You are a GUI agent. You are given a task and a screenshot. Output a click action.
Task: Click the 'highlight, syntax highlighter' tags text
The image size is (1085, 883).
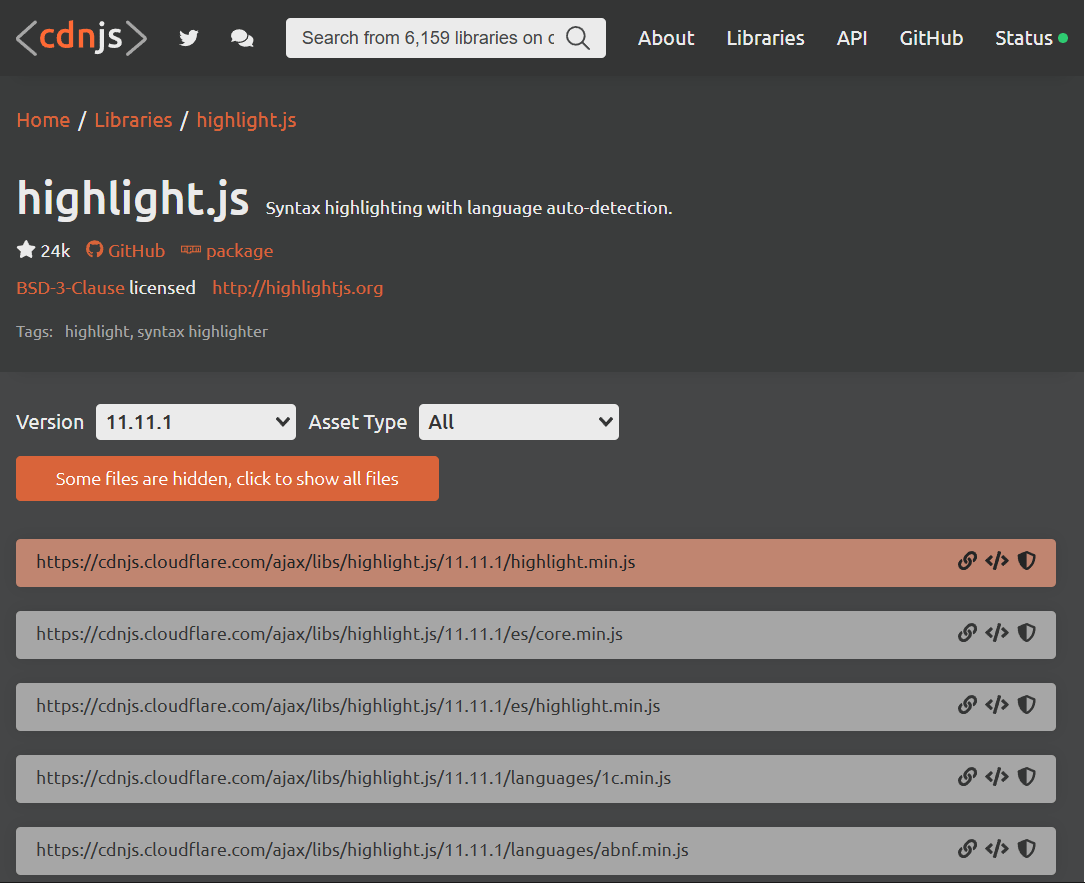coord(166,332)
